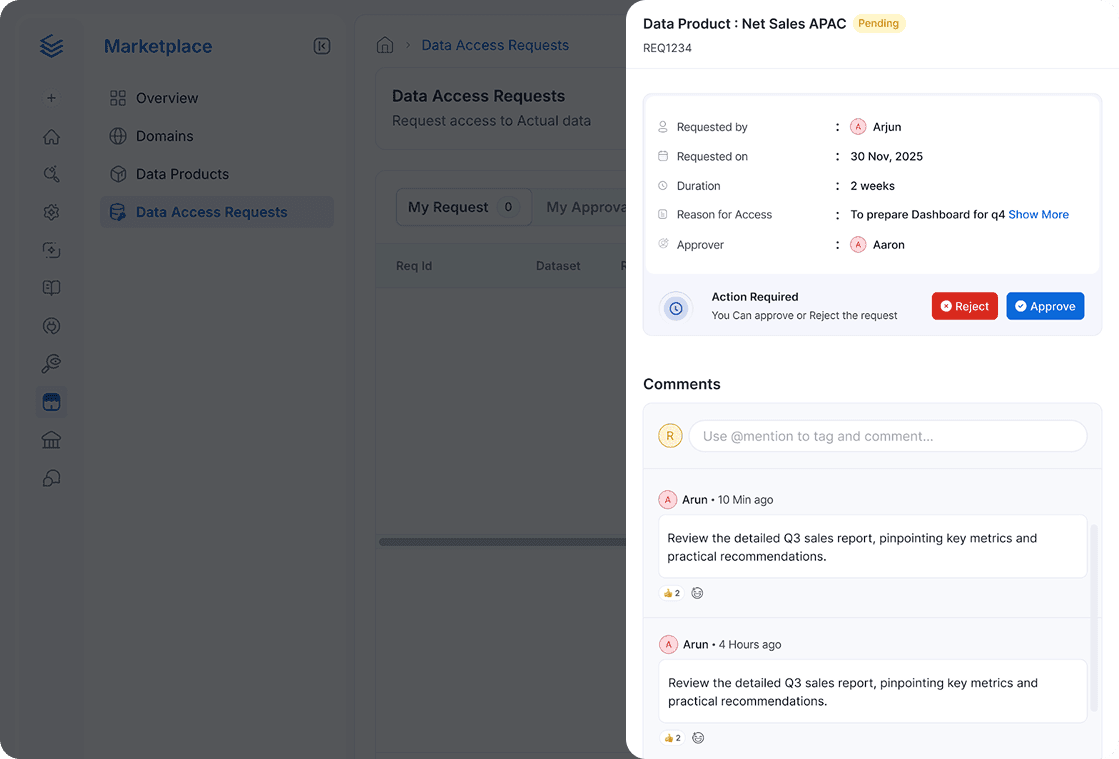The height and width of the screenshot is (759, 1119).
Task: Reject the data access request
Action: tap(965, 306)
